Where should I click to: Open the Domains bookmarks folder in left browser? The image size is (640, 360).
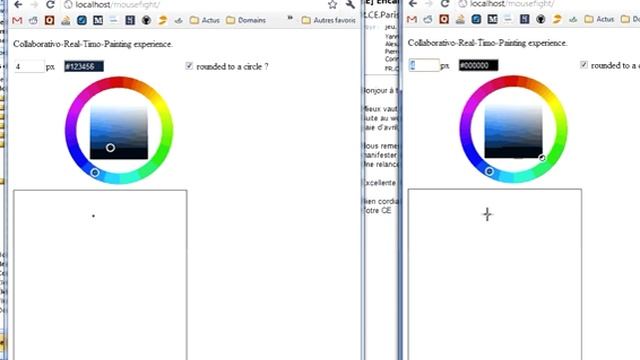246,20
